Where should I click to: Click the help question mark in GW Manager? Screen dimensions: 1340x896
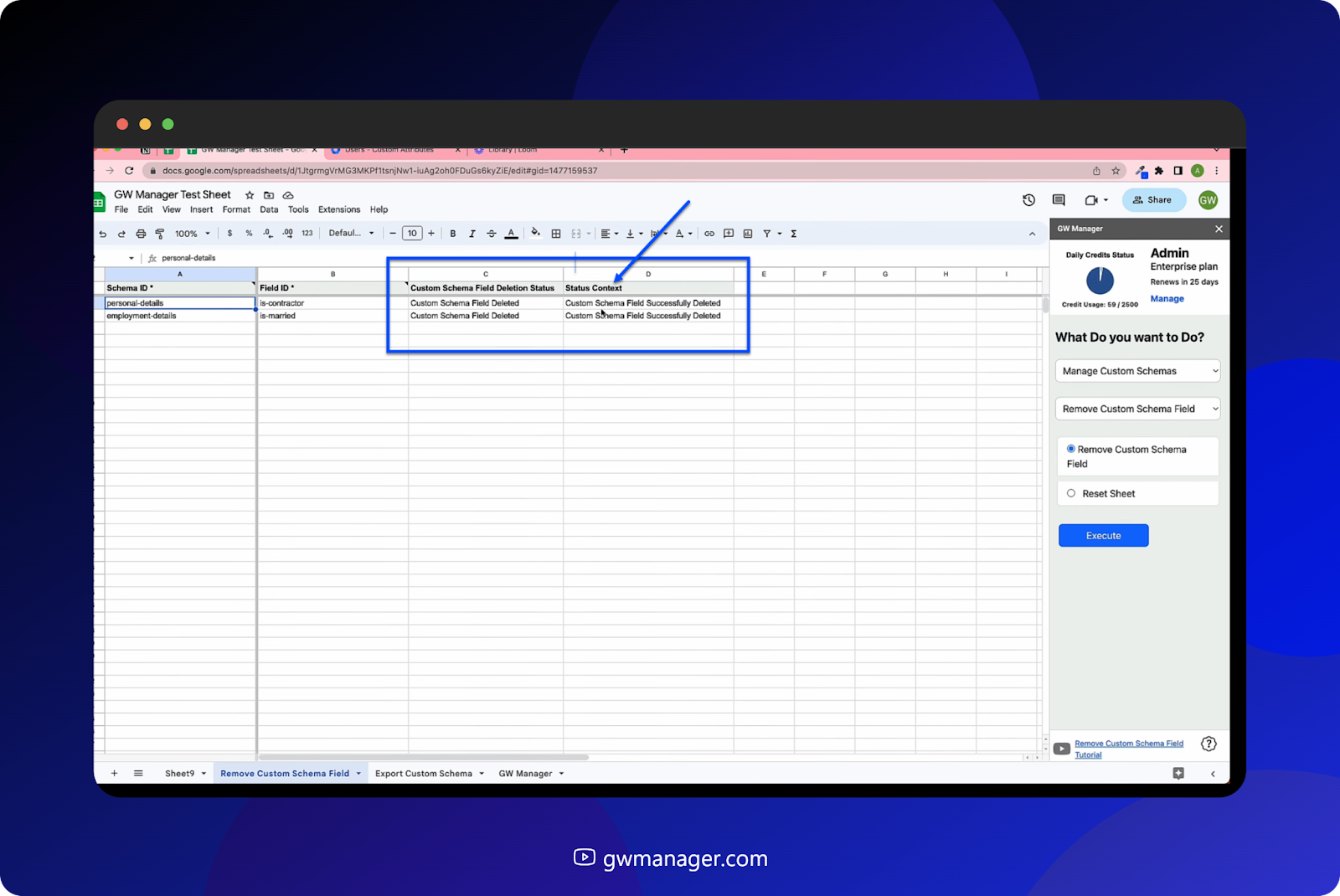coord(1209,744)
